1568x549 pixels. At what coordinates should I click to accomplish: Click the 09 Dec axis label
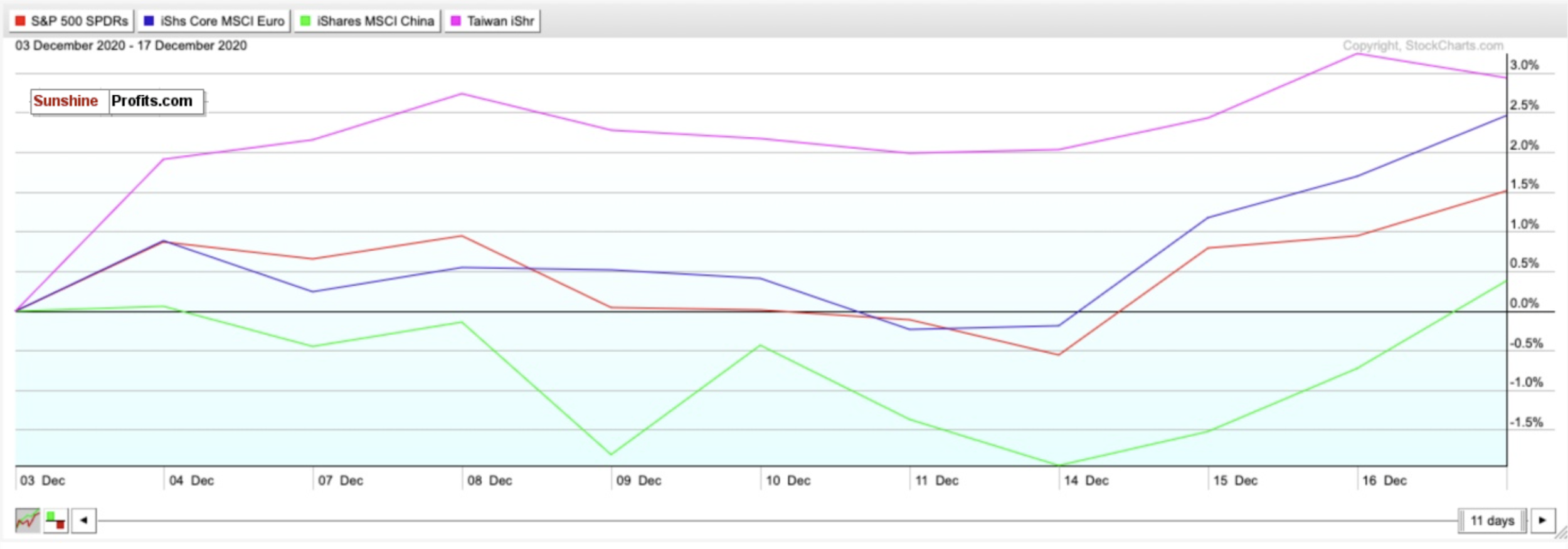coord(638,481)
